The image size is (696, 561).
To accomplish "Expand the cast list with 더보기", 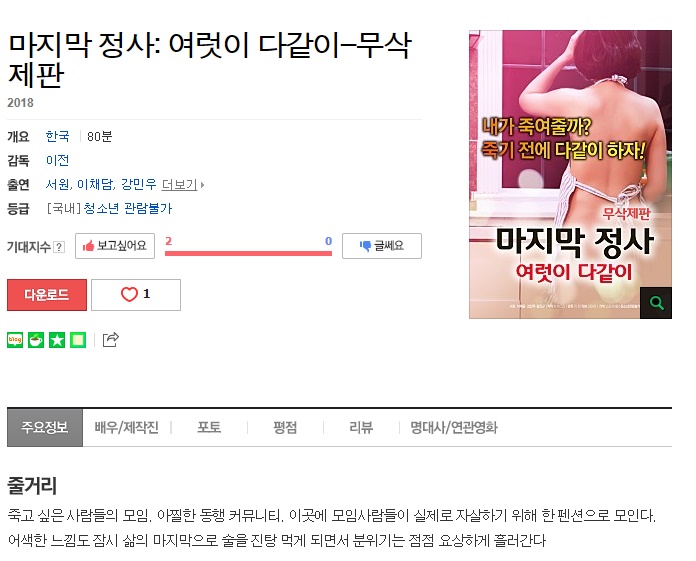I will click(x=182, y=184).
